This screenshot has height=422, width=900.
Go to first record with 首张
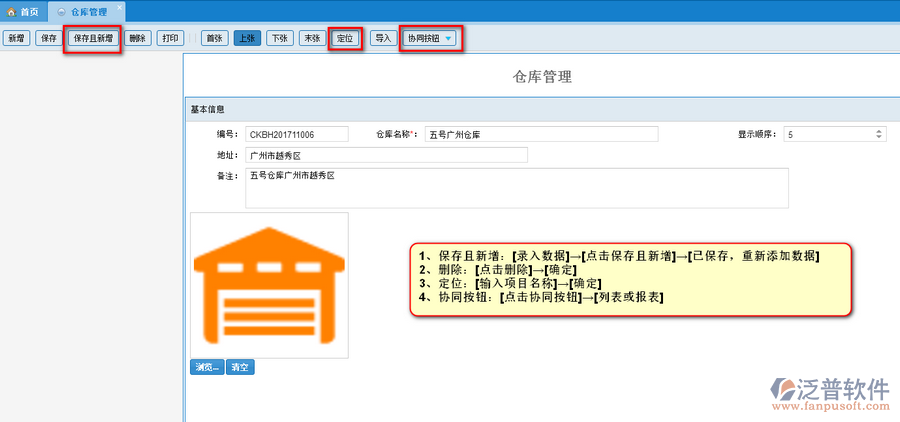[213, 39]
